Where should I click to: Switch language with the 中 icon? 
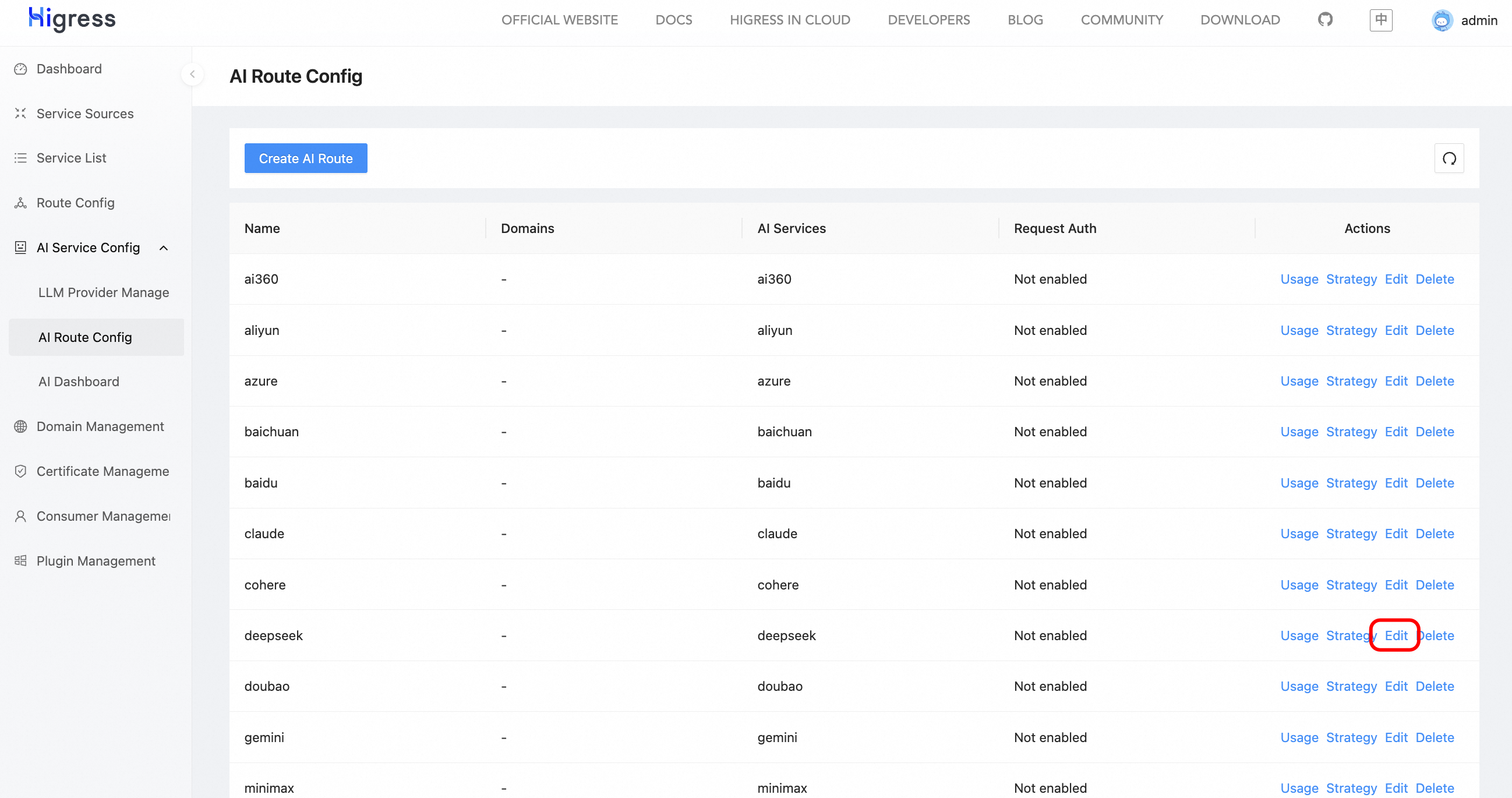(1380, 20)
